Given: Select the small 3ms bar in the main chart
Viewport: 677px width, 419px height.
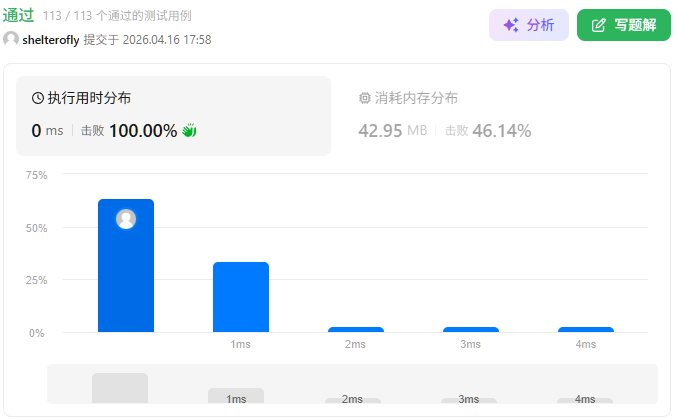Looking at the screenshot, I should (x=471, y=329).
